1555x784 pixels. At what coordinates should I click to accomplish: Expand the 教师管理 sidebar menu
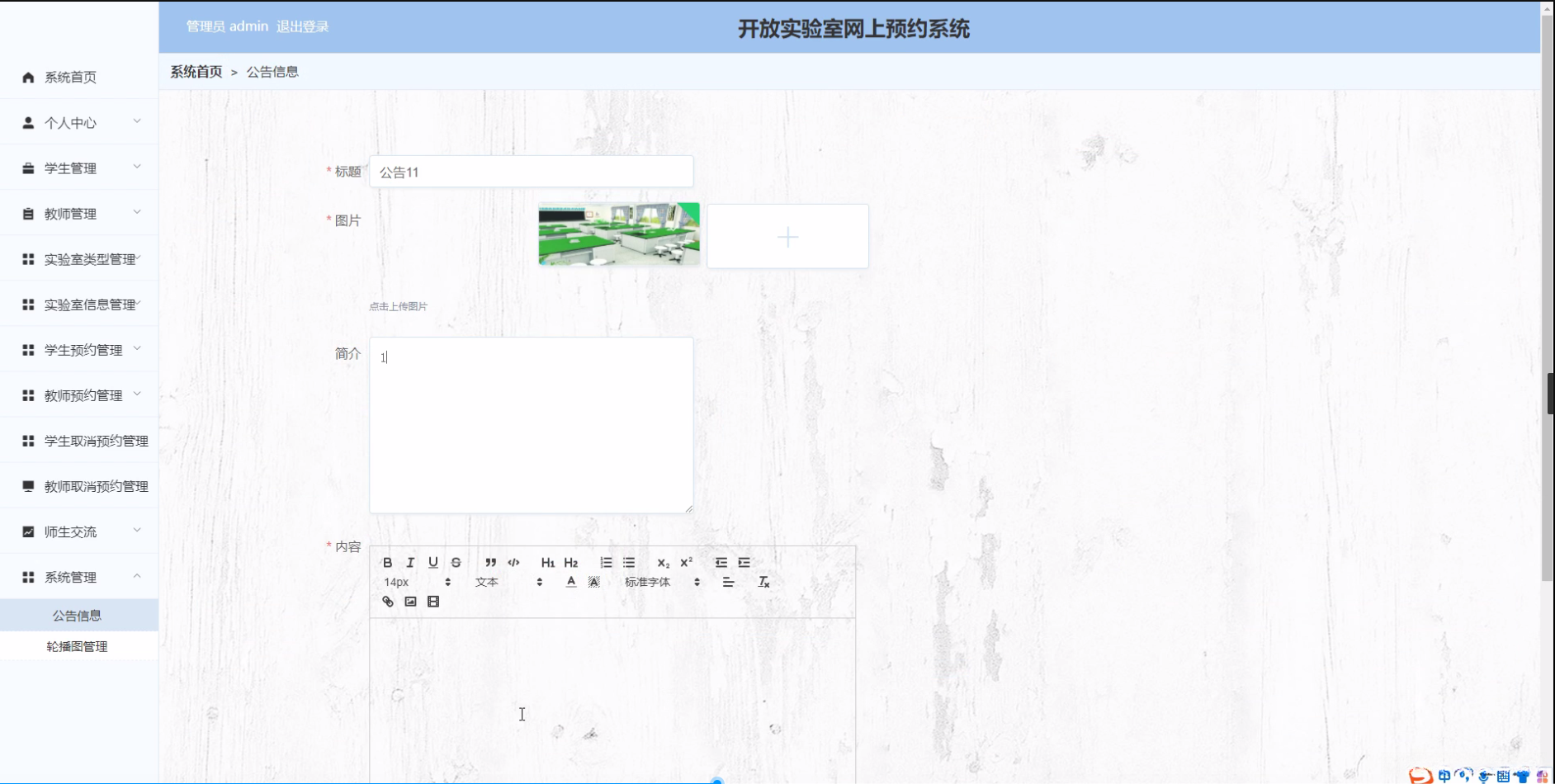[79, 214]
